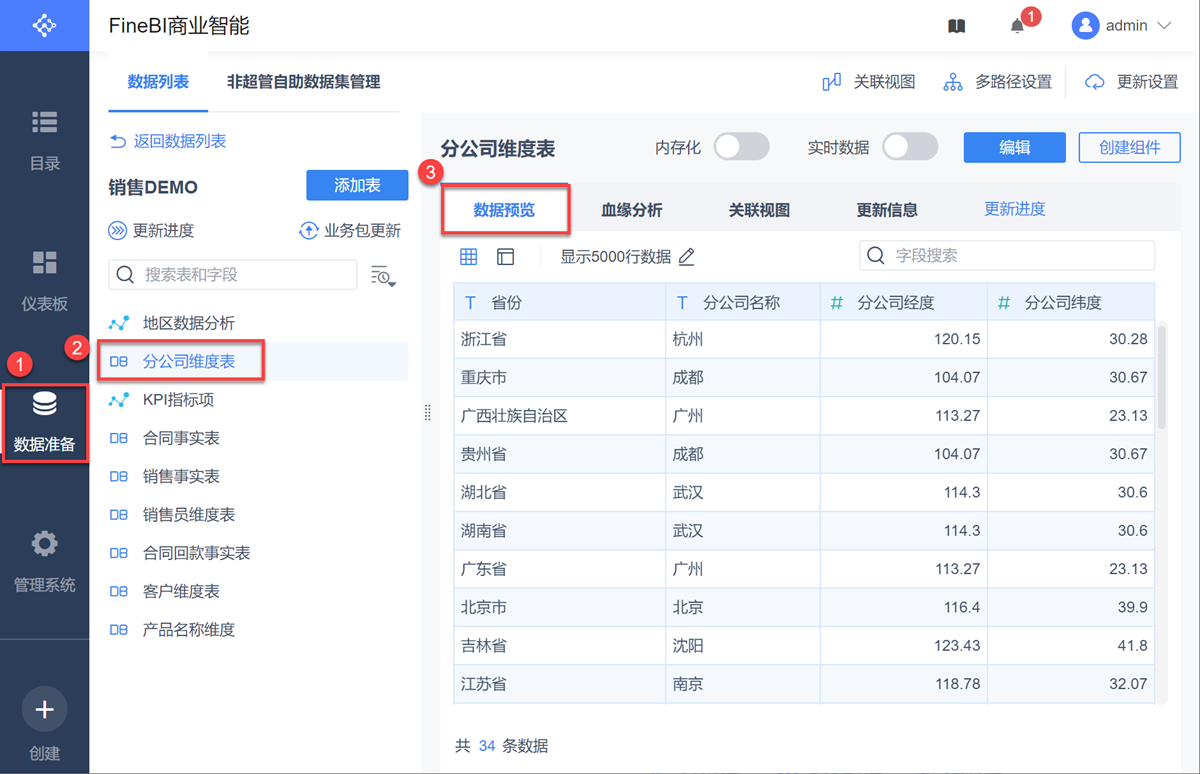
Task: Open the 仪表板 dashboard sidebar icon
Action: 44,263
